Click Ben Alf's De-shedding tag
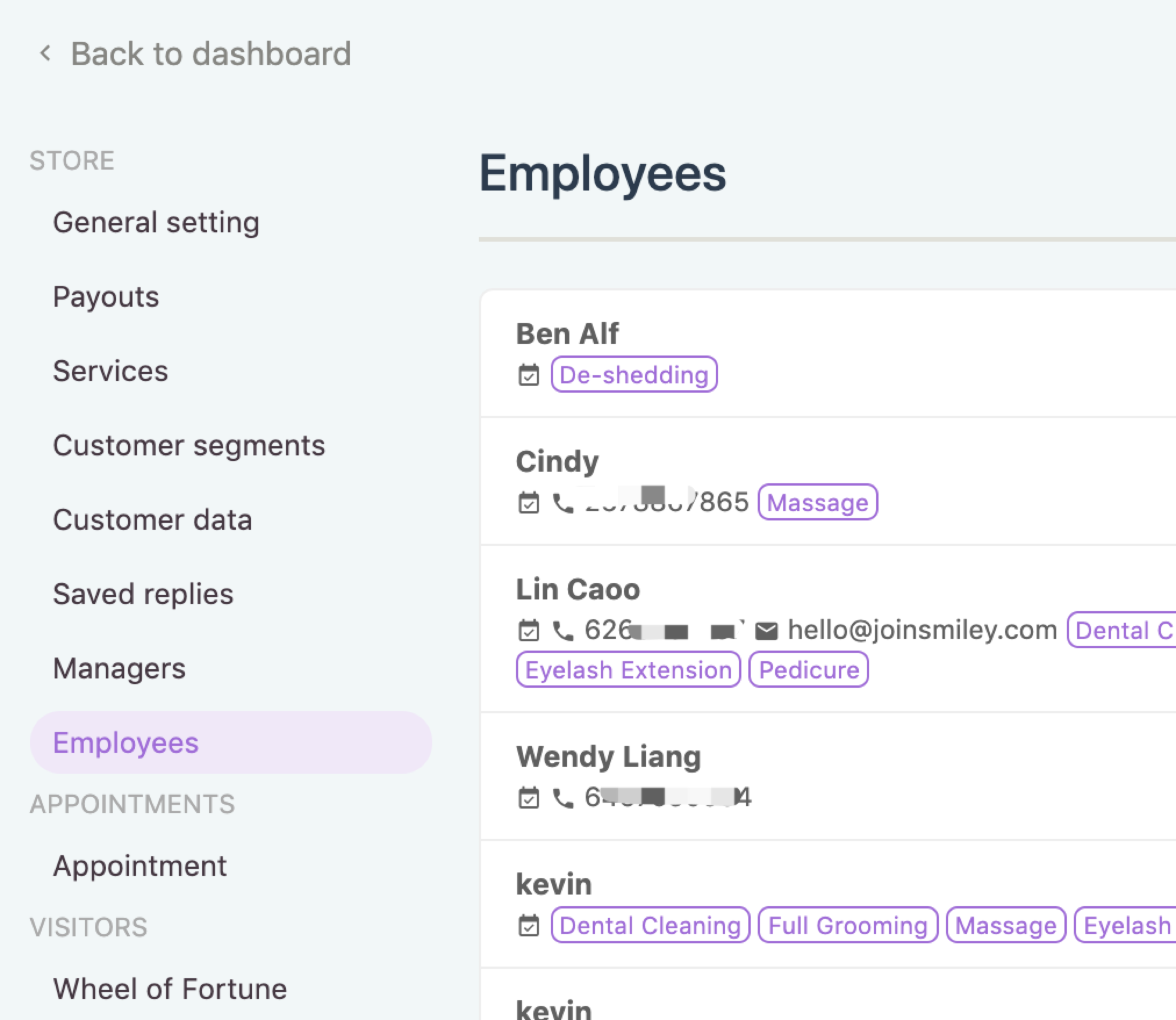The image size is (1176, 1020). pos(634,375)
